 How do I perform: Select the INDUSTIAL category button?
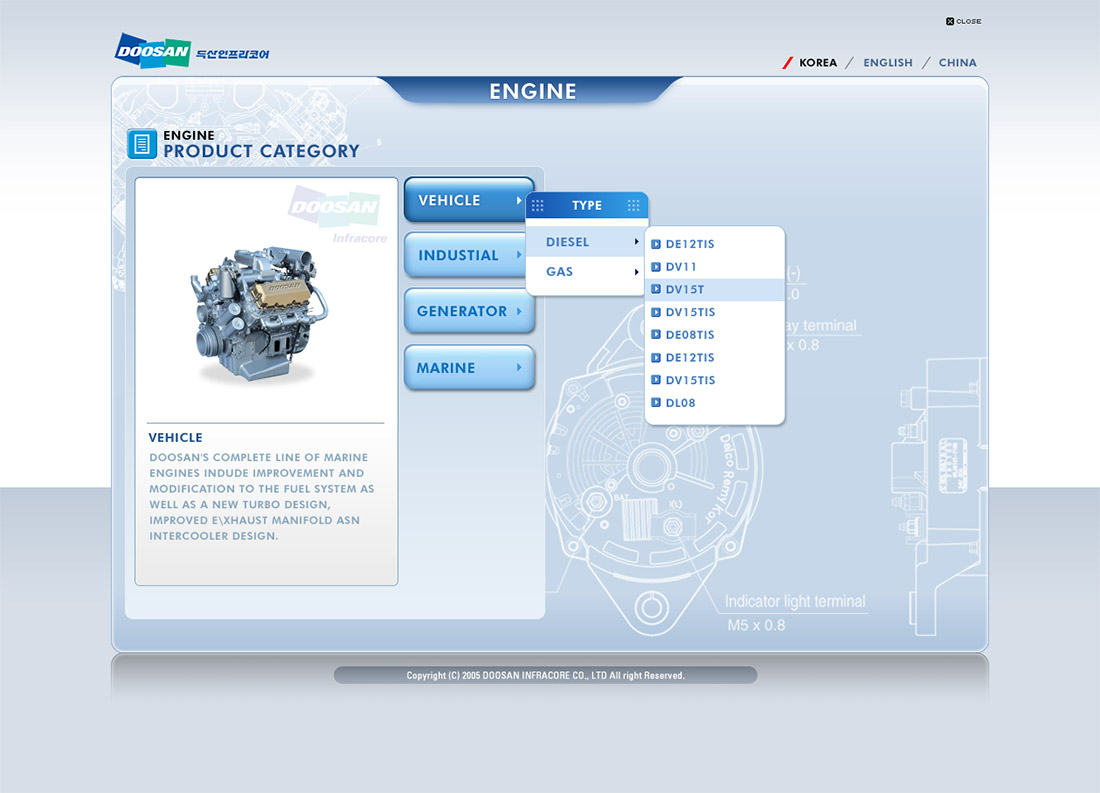click(x=464, y=255)
